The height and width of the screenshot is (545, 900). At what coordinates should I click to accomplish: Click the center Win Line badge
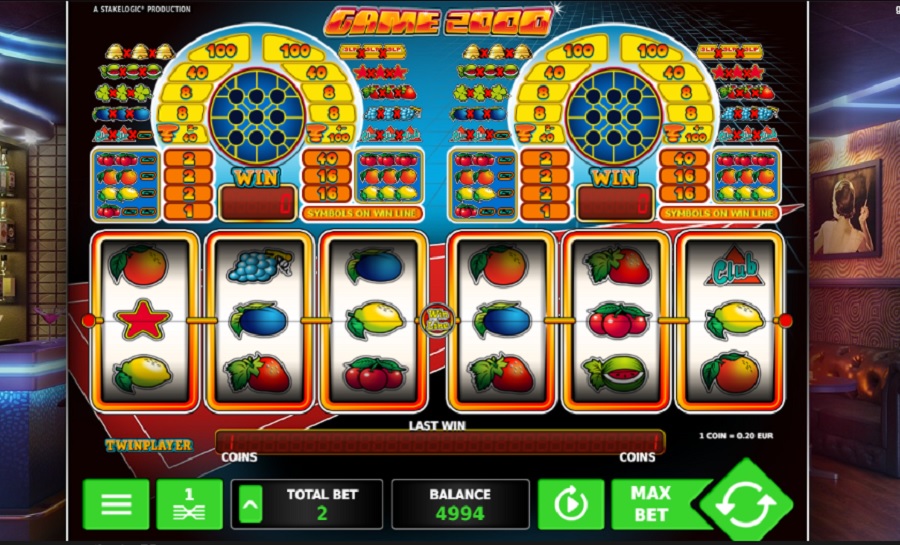click(438, 320)
